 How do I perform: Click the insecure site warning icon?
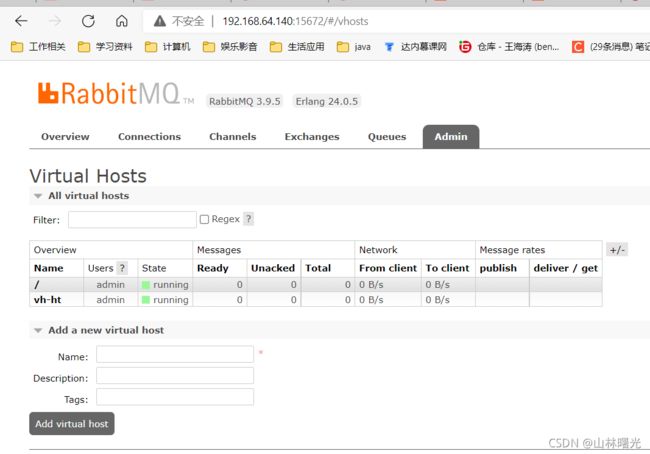pos(160,21)
